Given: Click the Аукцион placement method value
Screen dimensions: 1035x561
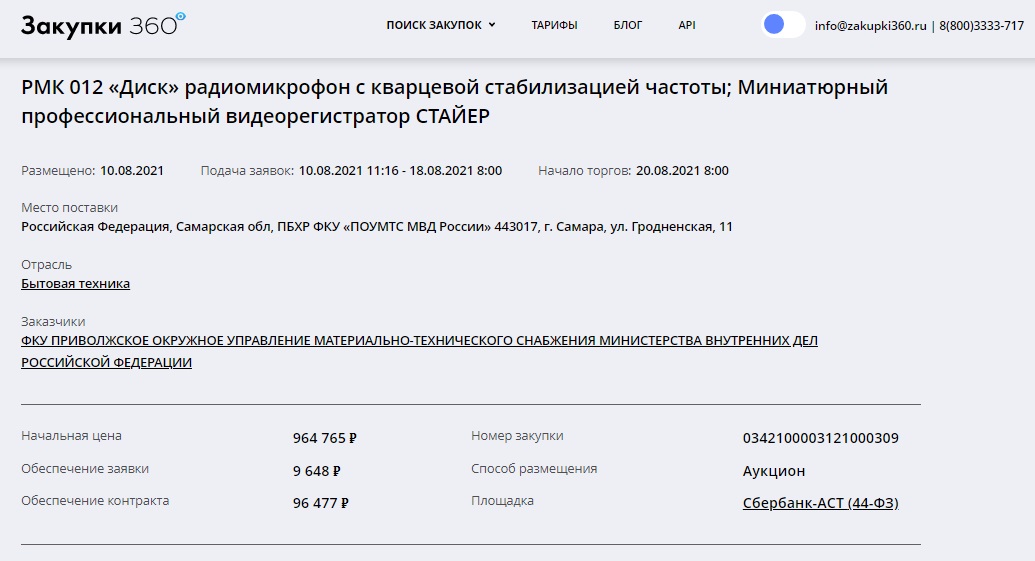Looking at the screenshot, I should pos(774,471).
